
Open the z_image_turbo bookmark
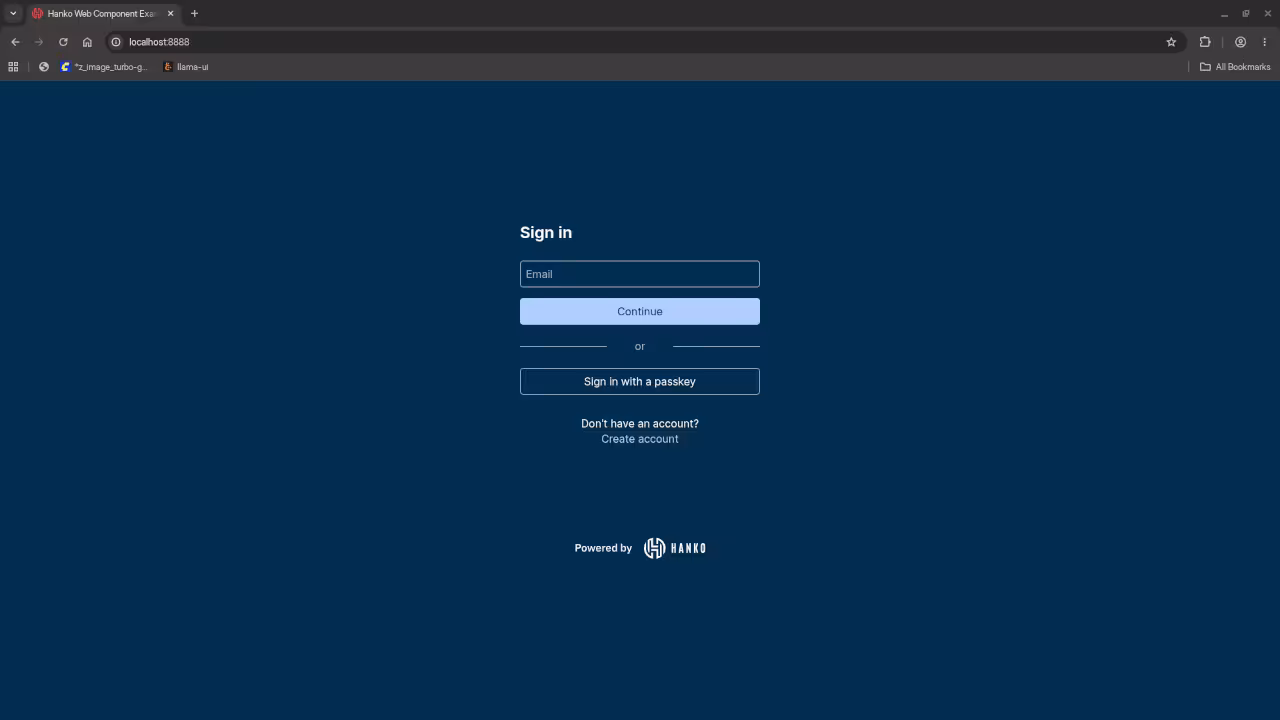click(104, 67)
